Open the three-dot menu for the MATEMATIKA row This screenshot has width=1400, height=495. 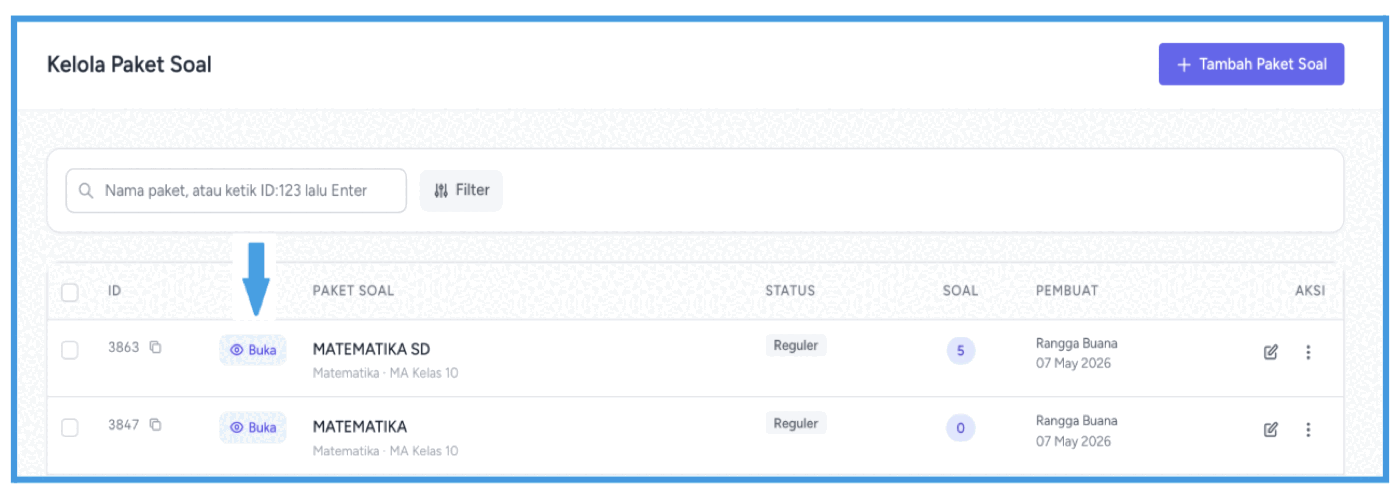(1308, 429)
